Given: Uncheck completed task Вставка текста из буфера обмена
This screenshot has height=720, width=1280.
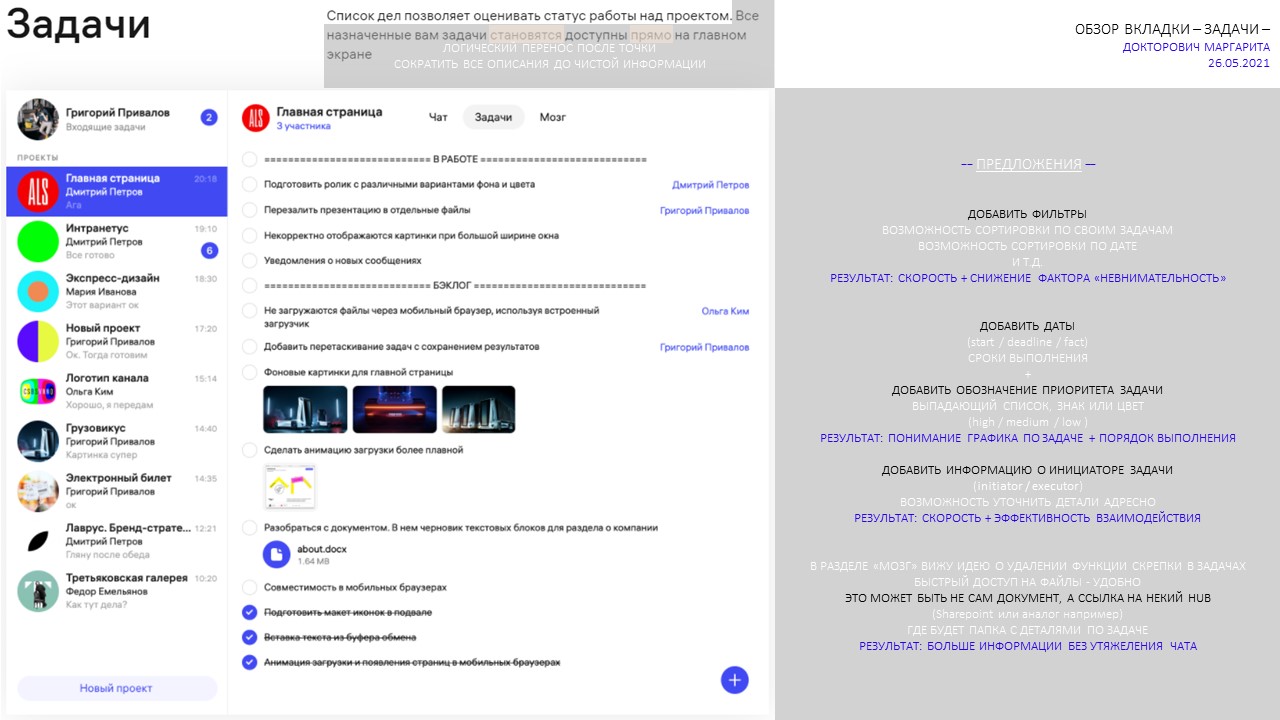Looking at the screenshot, I should coord(250,637).
